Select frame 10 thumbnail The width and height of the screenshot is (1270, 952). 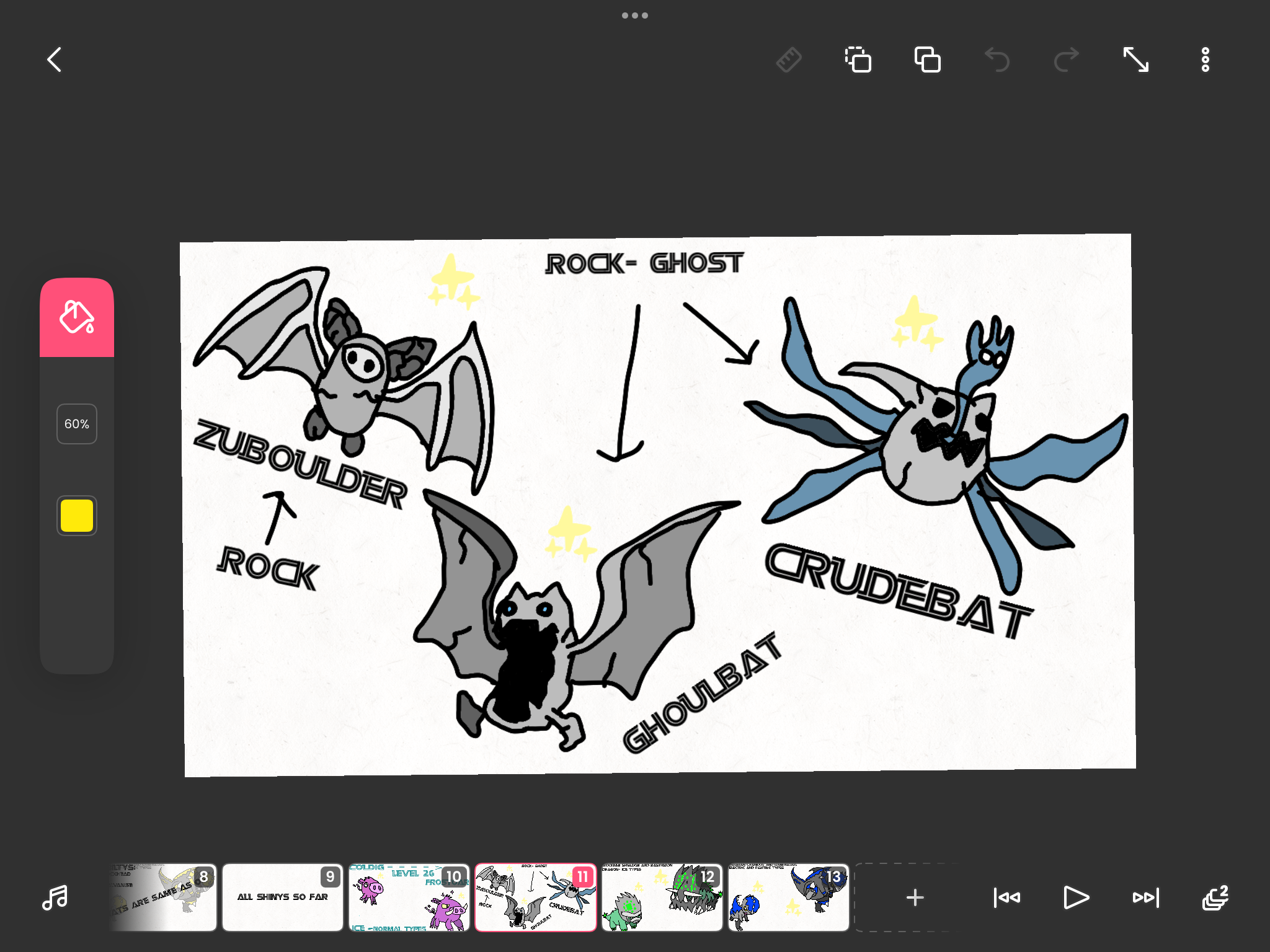pyautogui.click(x=409, y=897)
